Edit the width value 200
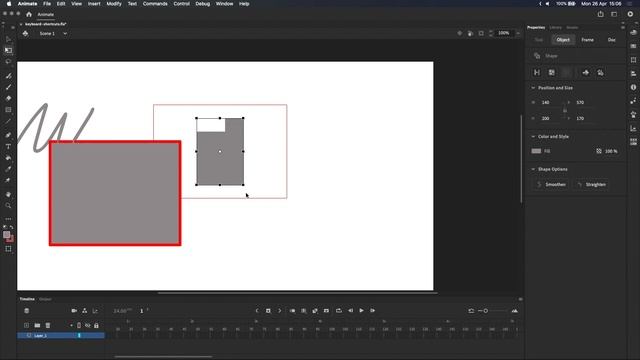640x360 pixels. (x=546, y=118)
